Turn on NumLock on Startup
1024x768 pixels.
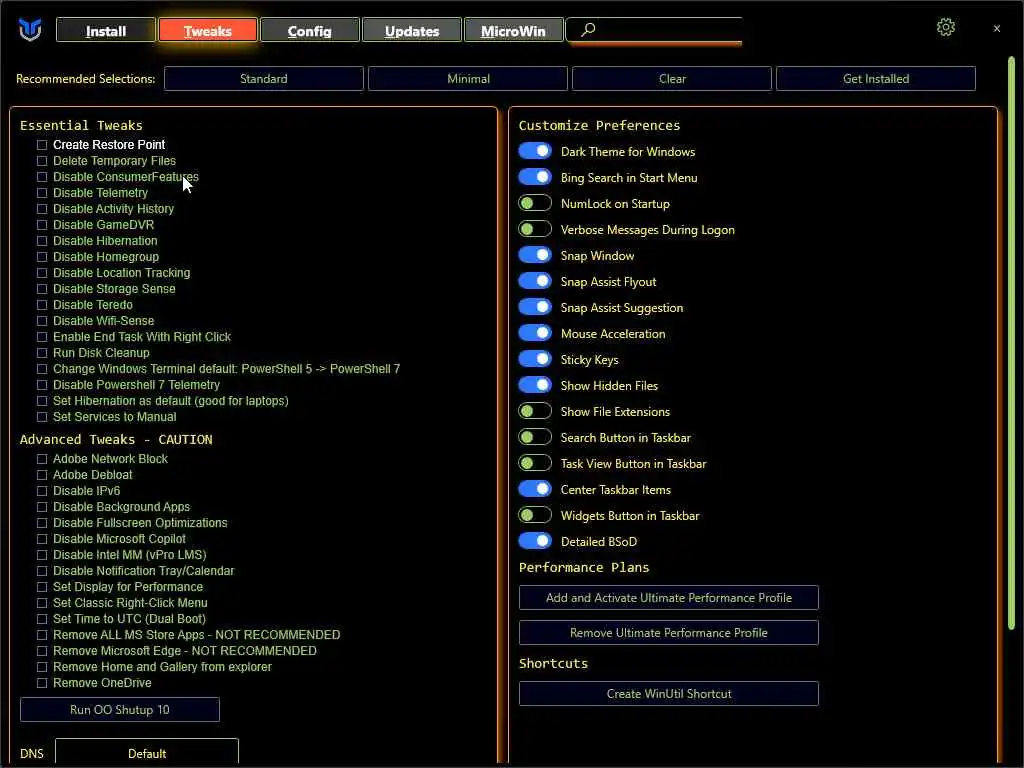[535, 203]
